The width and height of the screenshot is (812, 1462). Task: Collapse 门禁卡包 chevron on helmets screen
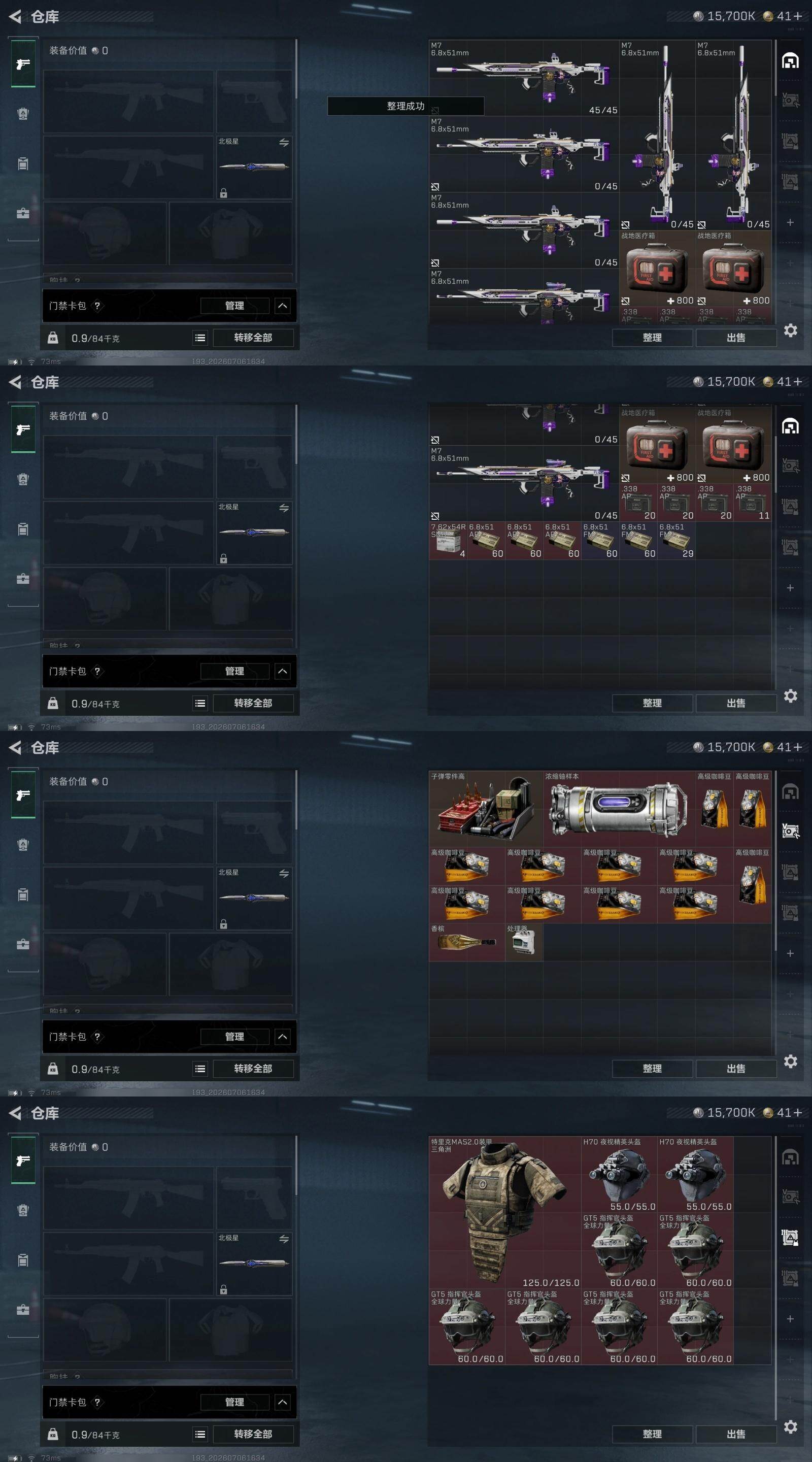coord(283,1402)
